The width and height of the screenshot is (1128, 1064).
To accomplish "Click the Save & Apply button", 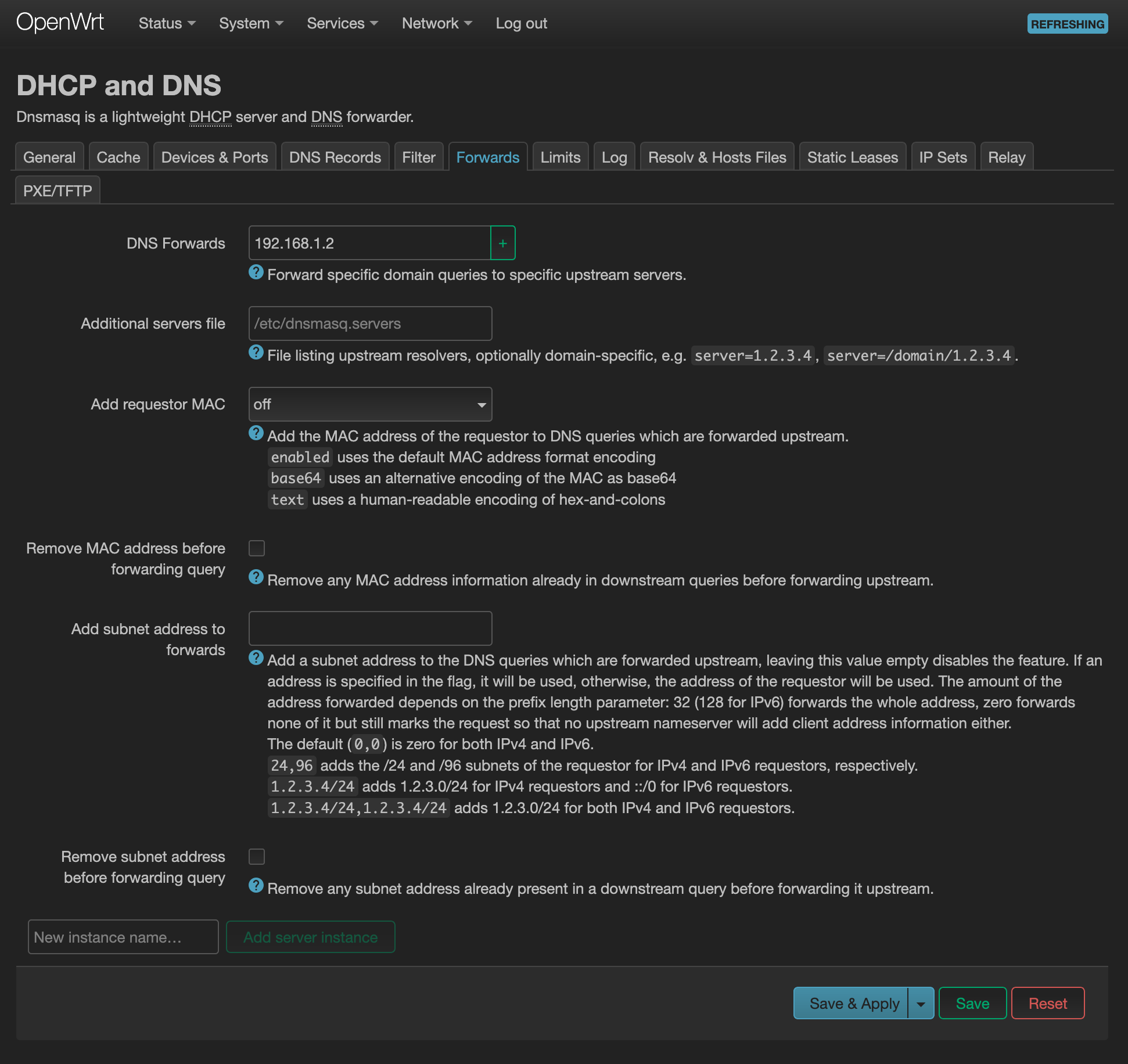I will (851, 1003).
